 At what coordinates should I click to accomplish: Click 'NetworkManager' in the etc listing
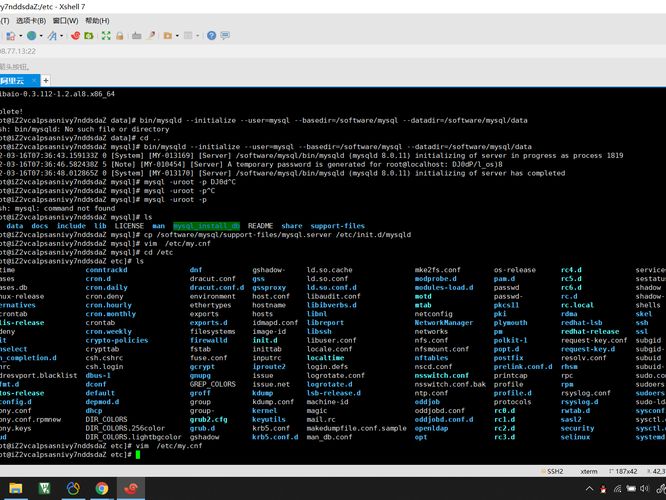pos(444,323)
